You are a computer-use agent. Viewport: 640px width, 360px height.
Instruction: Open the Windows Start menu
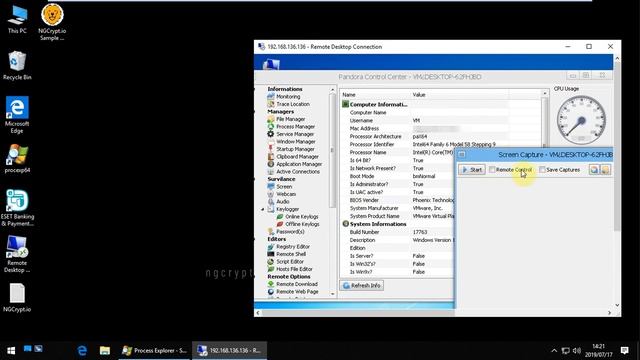(11, 350)
